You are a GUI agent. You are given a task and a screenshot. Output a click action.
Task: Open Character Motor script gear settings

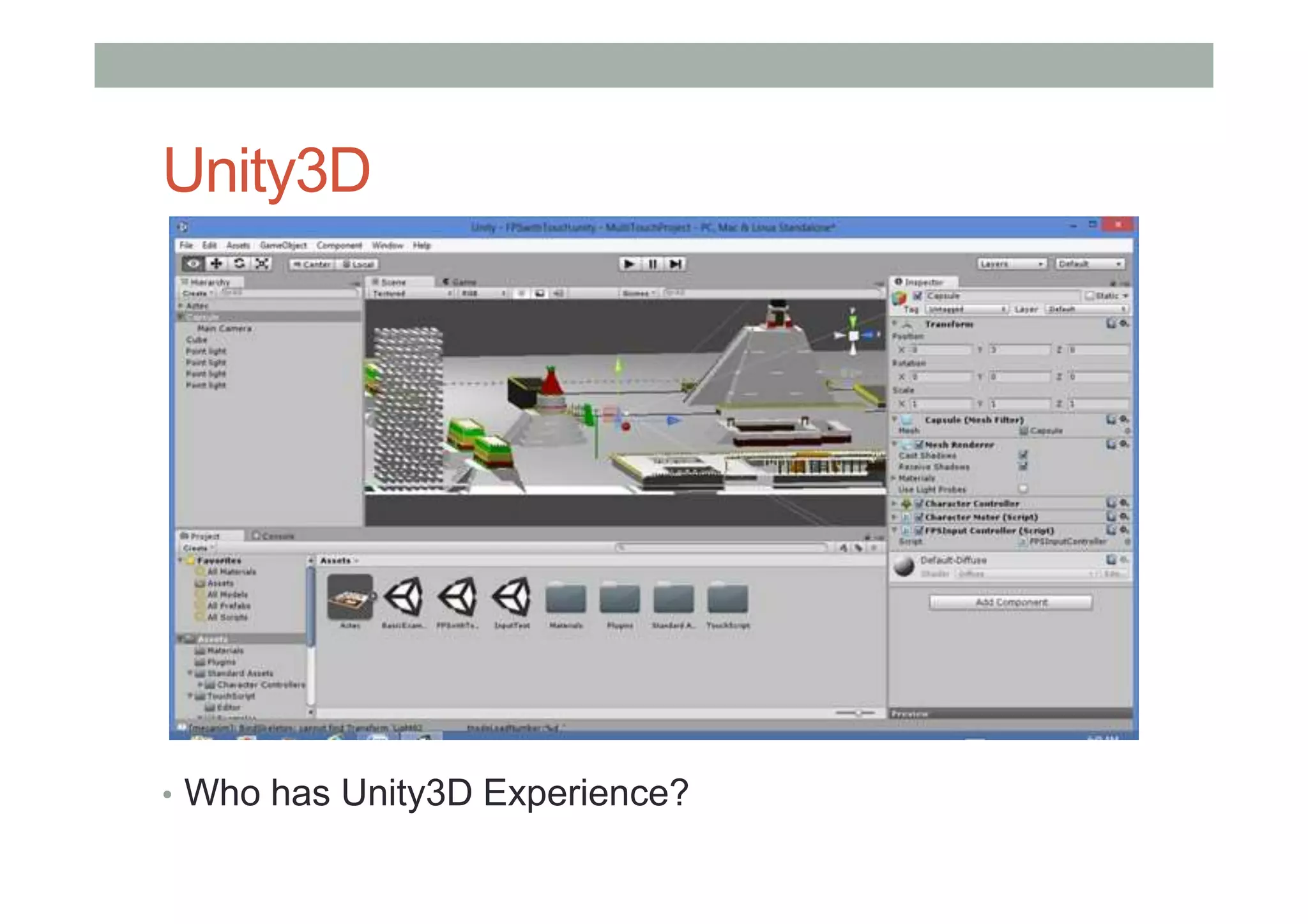1124,517
